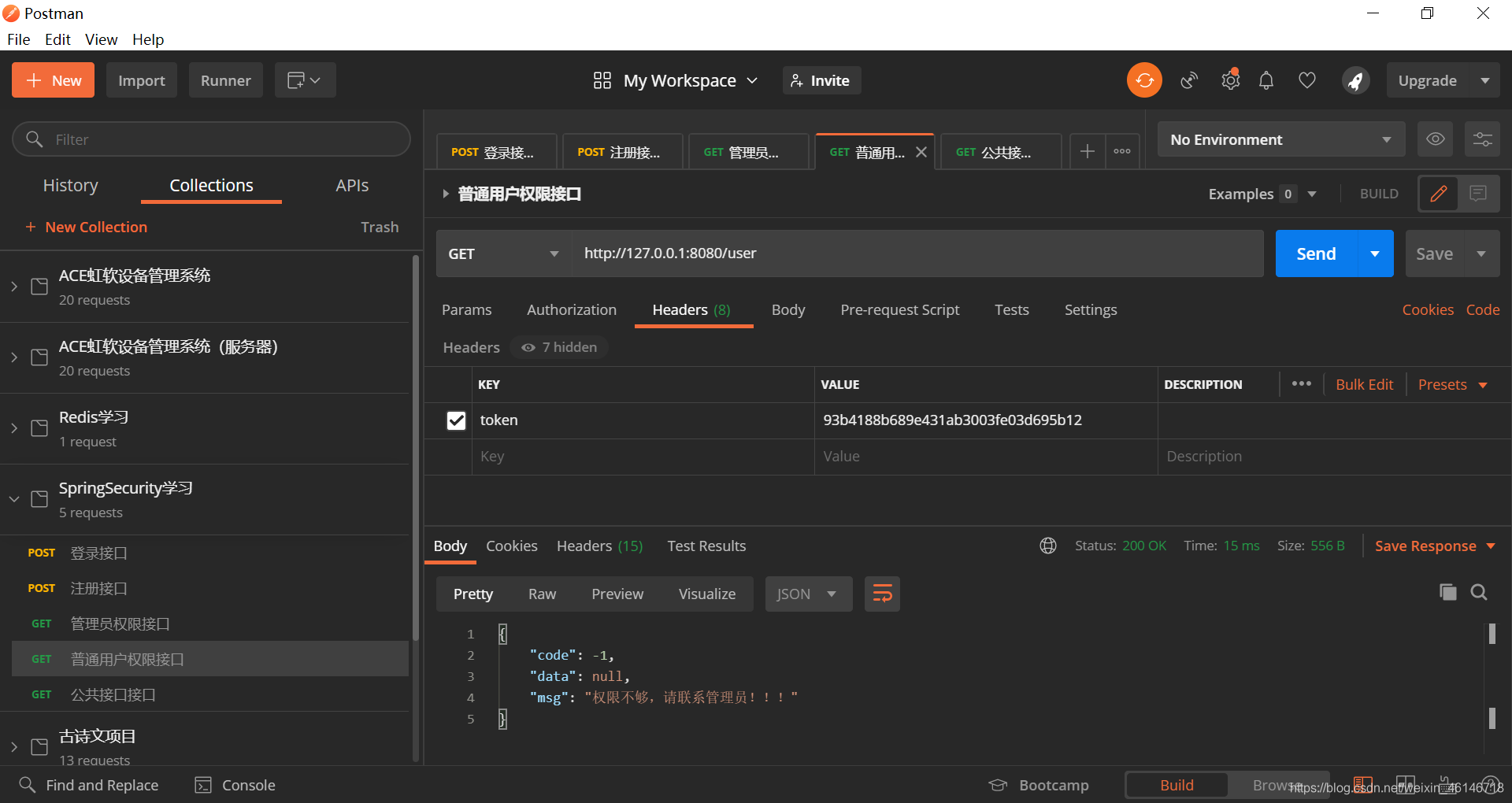Uncheck the token header checkbox
Viewport: 1512px width, 803px height.
click(x=456, y=420)
